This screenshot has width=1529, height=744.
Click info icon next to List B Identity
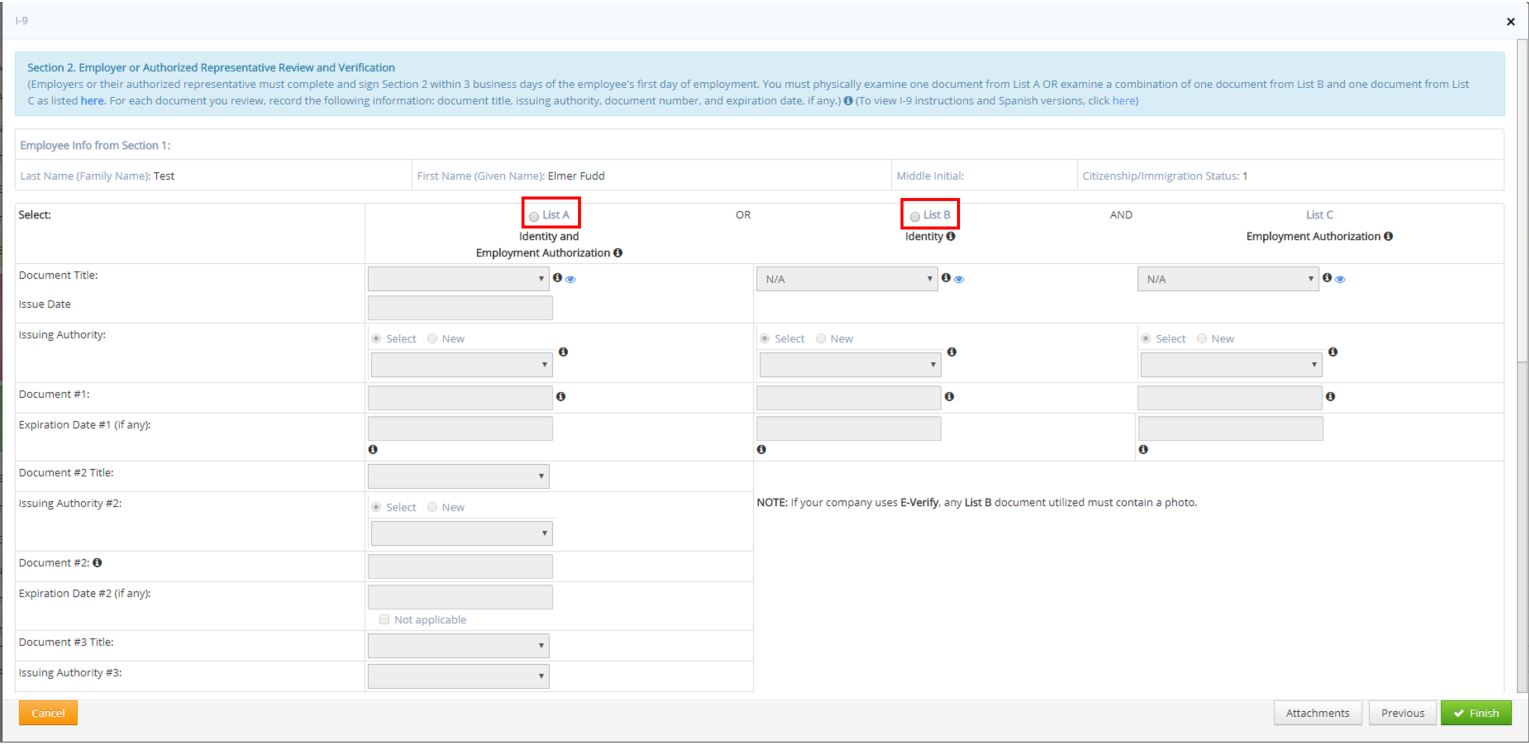[x=950, y=236]
